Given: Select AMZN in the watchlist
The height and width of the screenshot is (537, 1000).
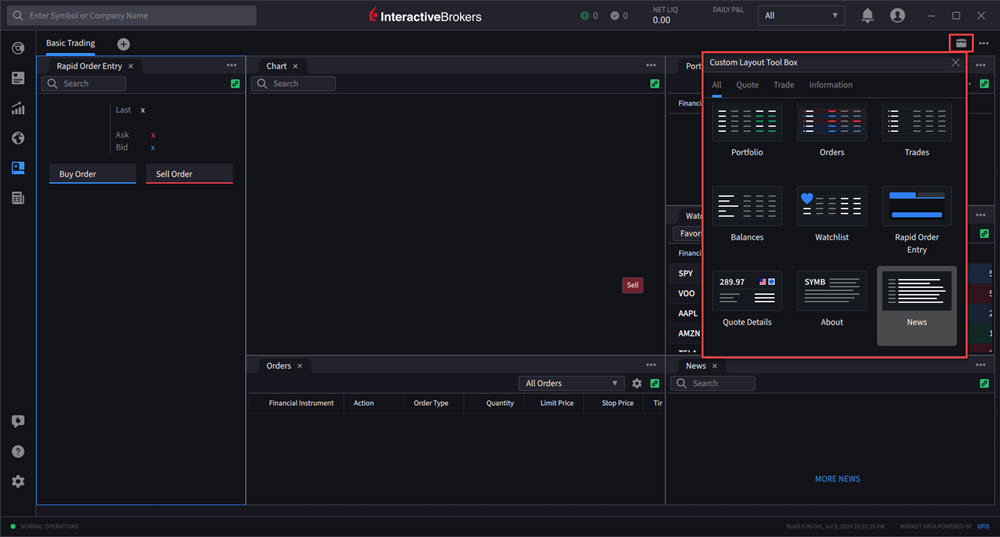Looking at the screenshot, I should (689, 334).
